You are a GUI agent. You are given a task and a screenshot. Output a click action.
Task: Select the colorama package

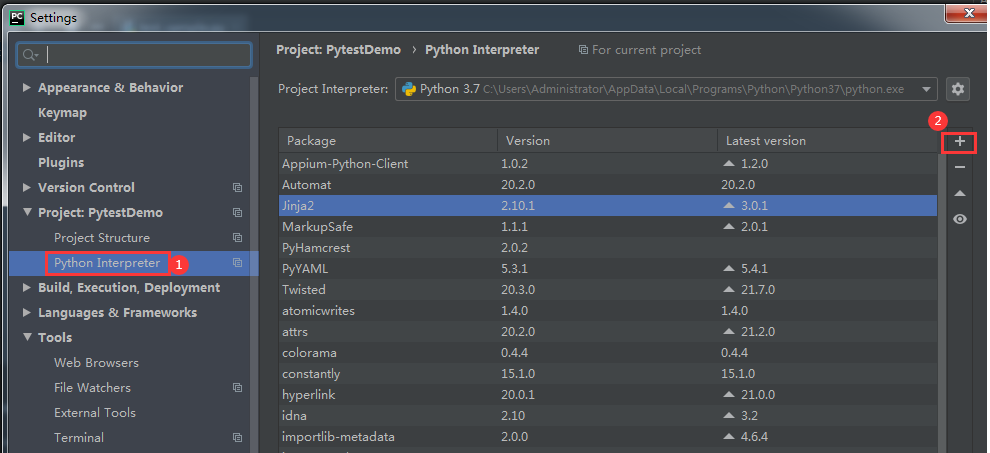[x=608, y=353]
